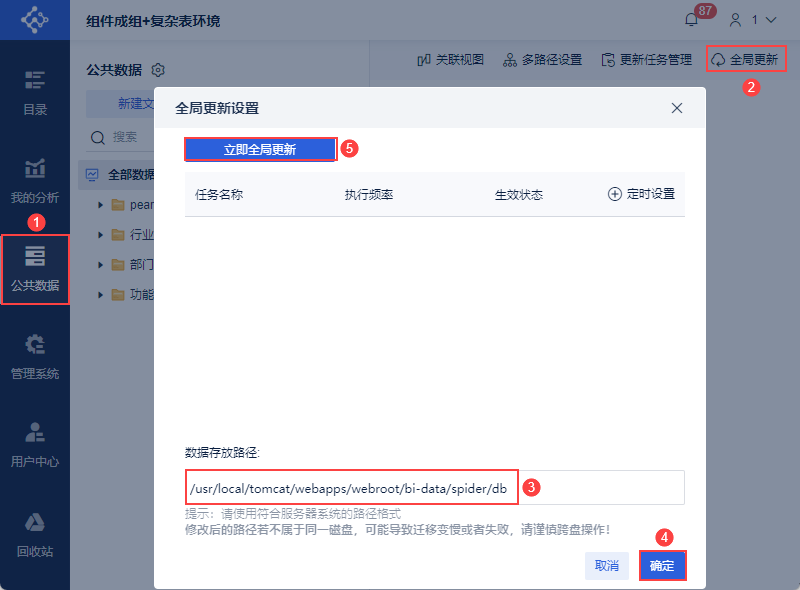Expand the 行业 folder arrow
Viewport: 800px width, 590px height.
coord(101,235)
